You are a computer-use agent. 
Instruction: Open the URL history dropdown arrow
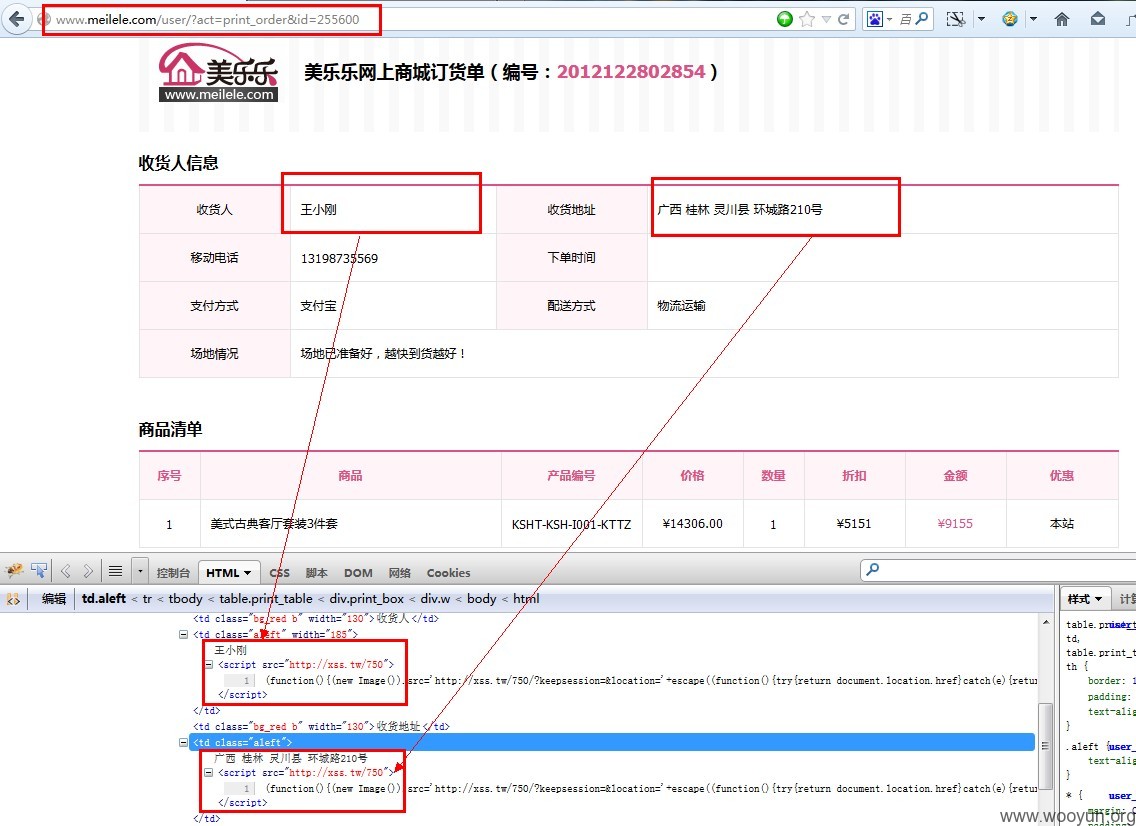coord(826,20)
